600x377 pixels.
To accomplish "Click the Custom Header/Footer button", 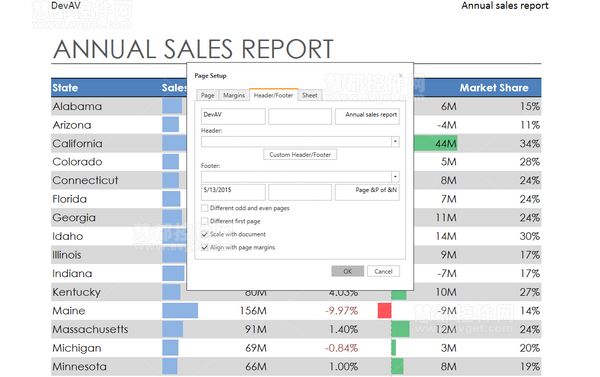I will [x=300, y=155].
